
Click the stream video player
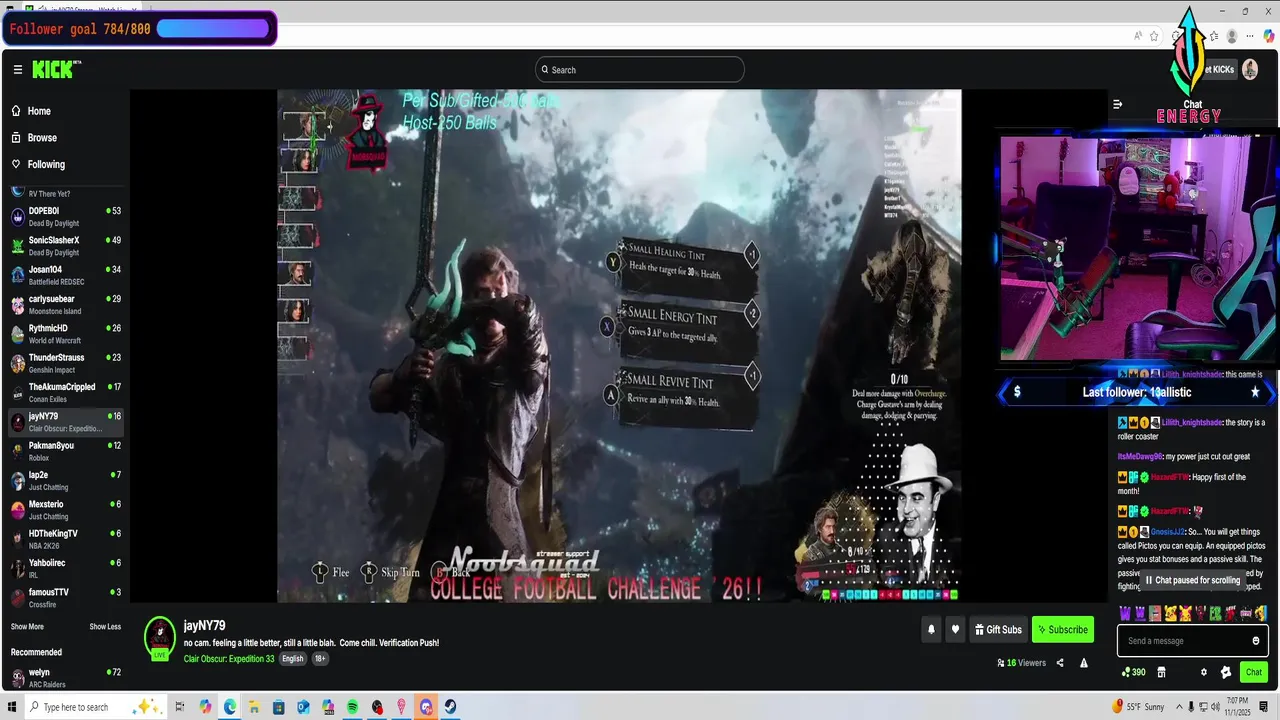(x=619, y=346)
